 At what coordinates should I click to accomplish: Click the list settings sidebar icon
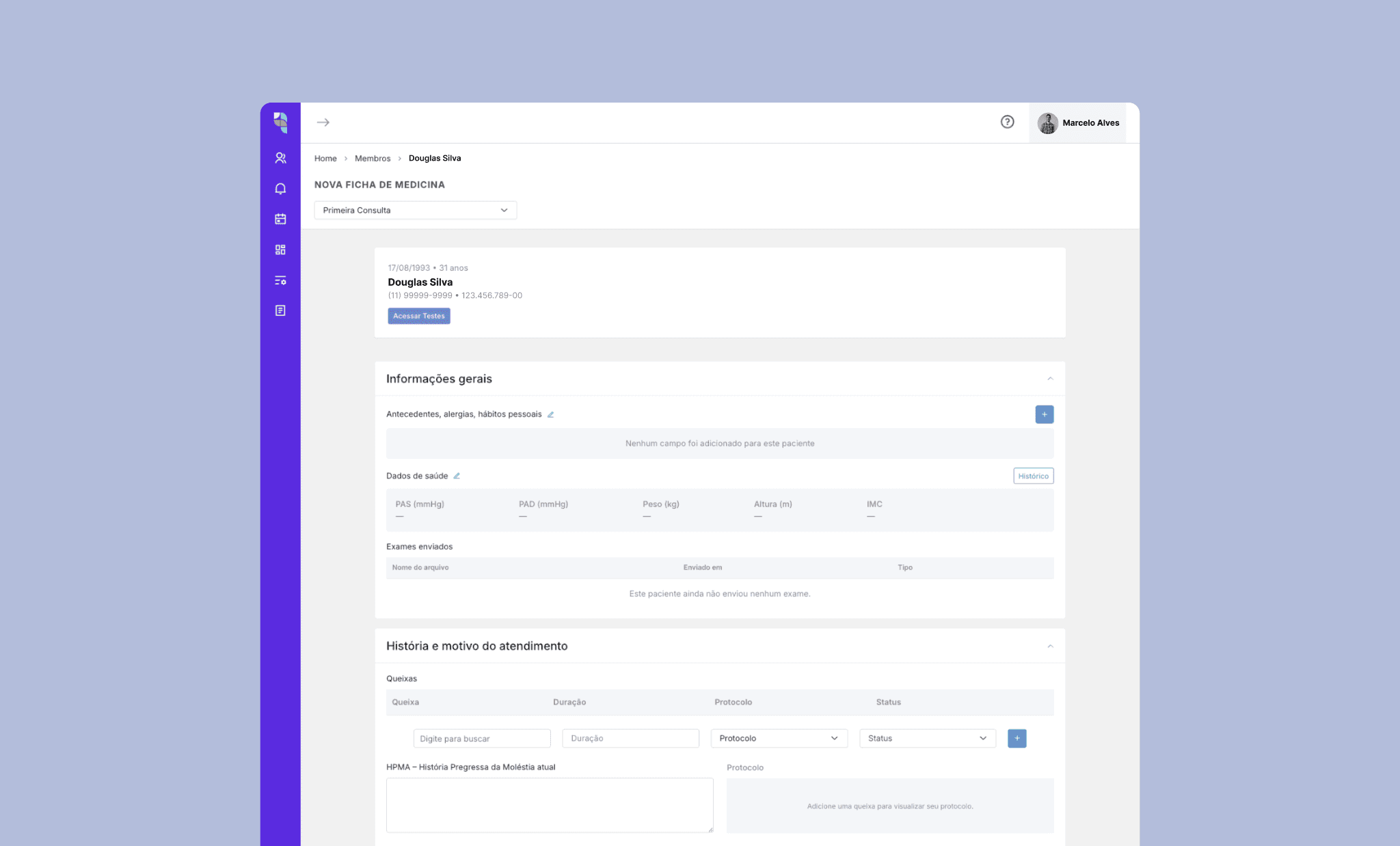[280, 280]
